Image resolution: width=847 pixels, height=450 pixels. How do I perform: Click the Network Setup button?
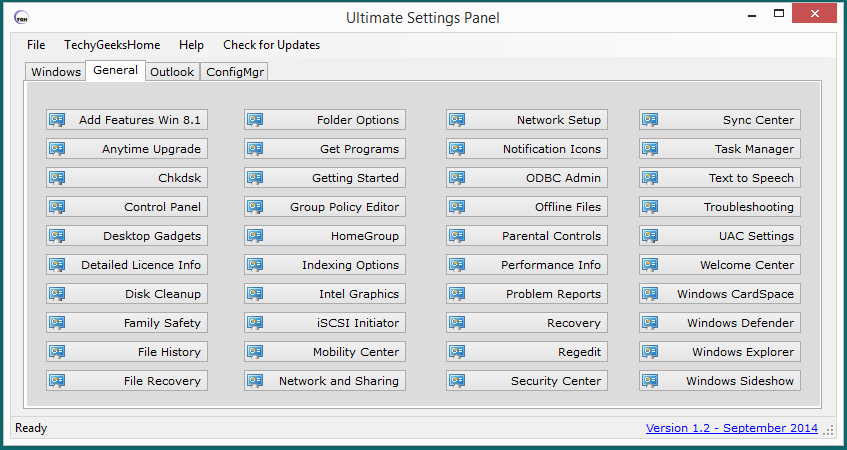pyautogui.click(x=527, y=120)
